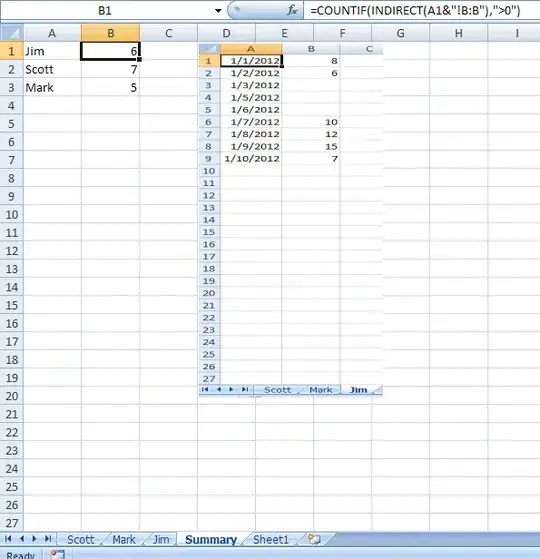Select cell B2 with value 7
Viewport: 540px width, 559px height.
coord(110,69)
